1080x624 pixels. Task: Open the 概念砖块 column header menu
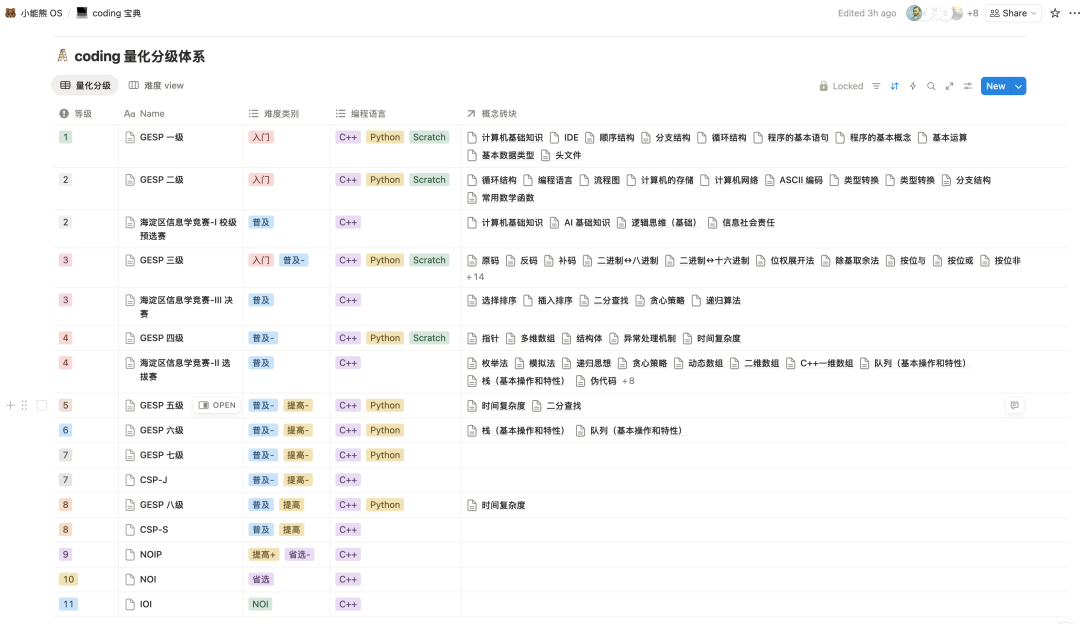[491, 114]
